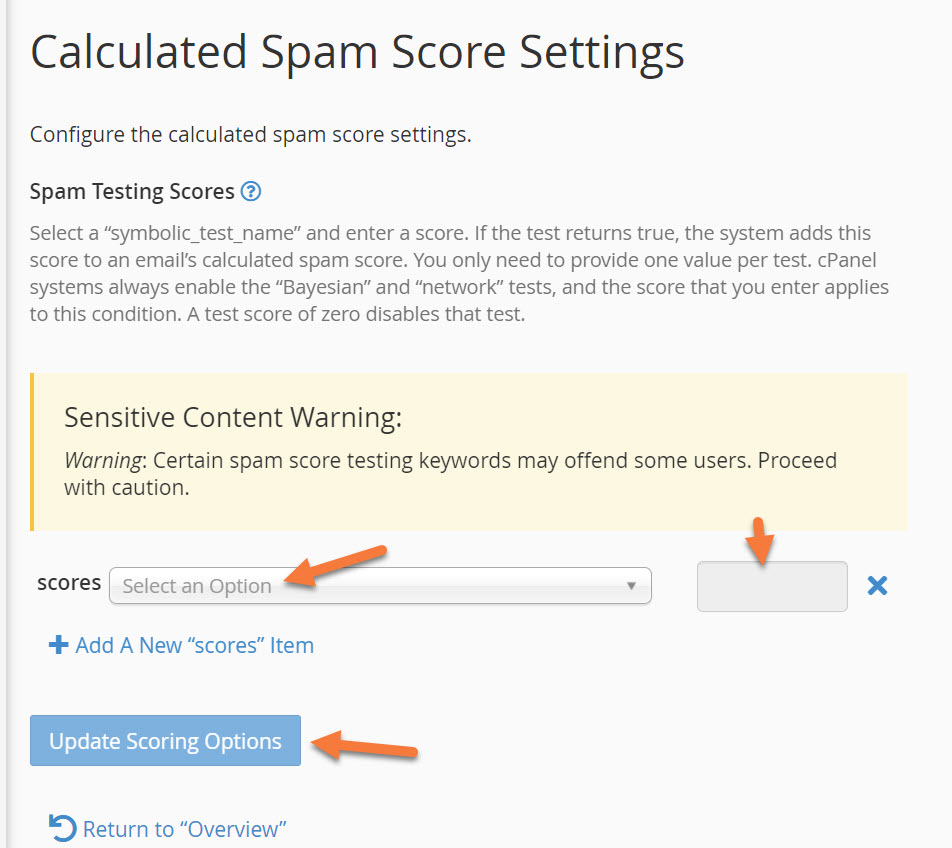
Task: Click the "scores" field label
Action: tap(69, 582)
